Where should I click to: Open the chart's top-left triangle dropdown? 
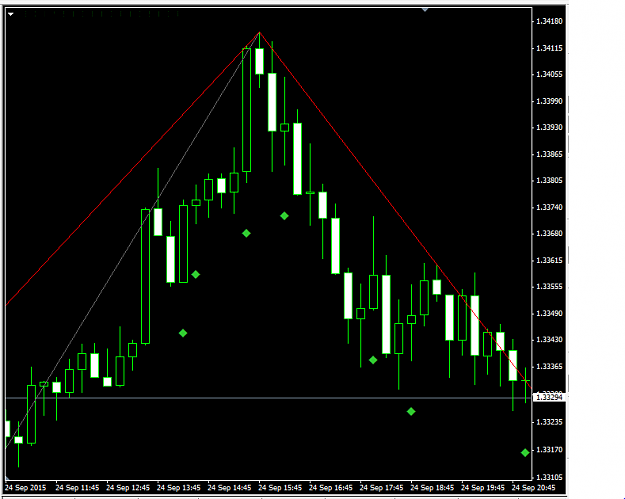11,14
